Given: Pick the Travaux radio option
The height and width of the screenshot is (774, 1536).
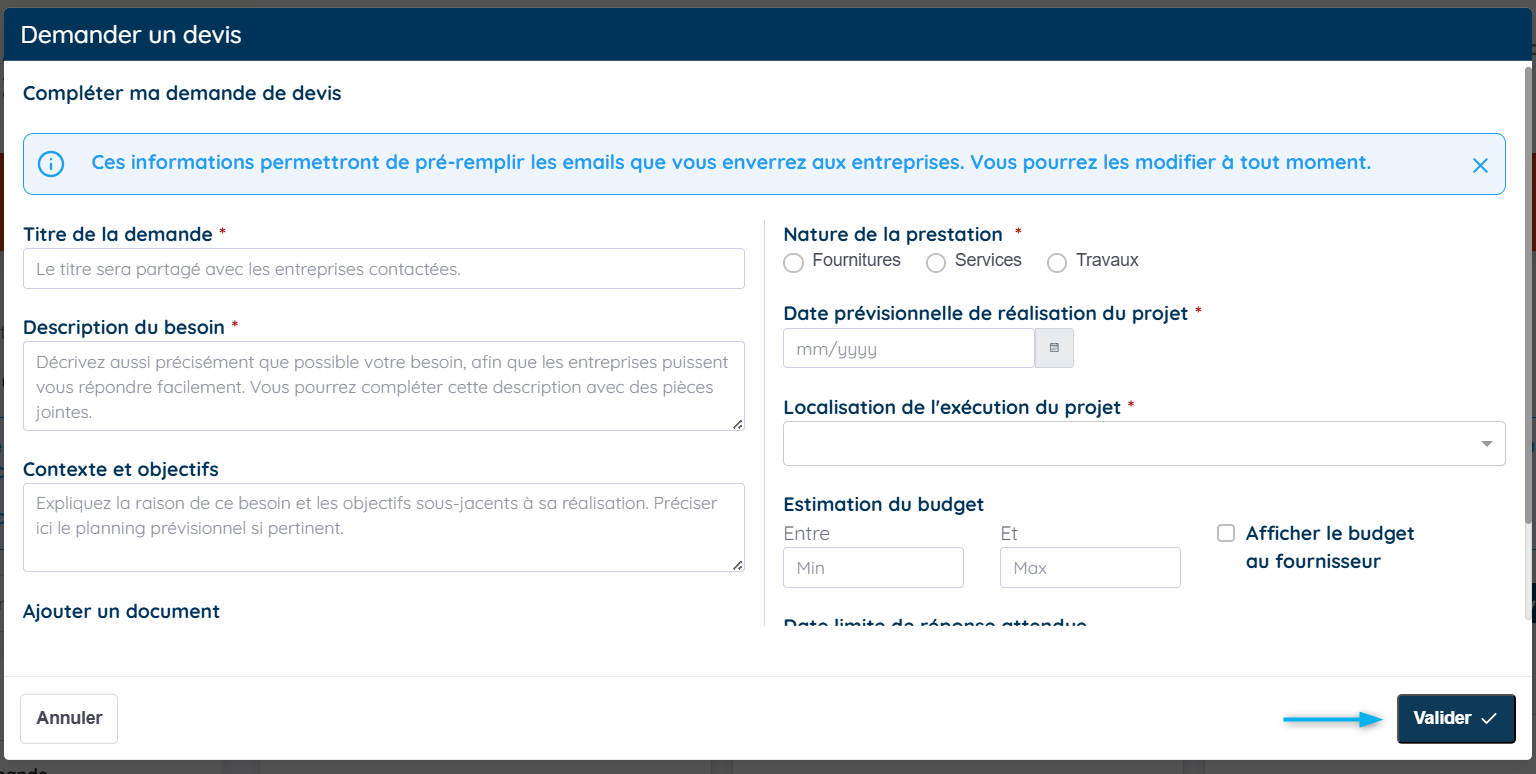Looking at the screenshot, I should [x=1057, y=262].
